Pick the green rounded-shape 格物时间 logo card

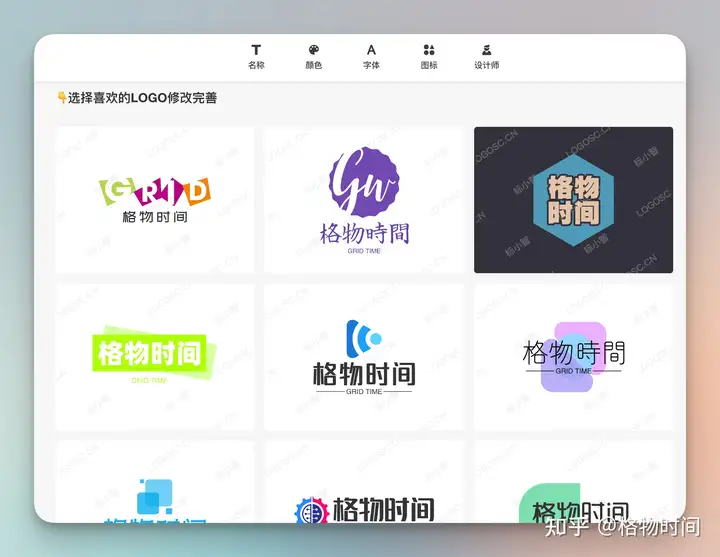574,481
